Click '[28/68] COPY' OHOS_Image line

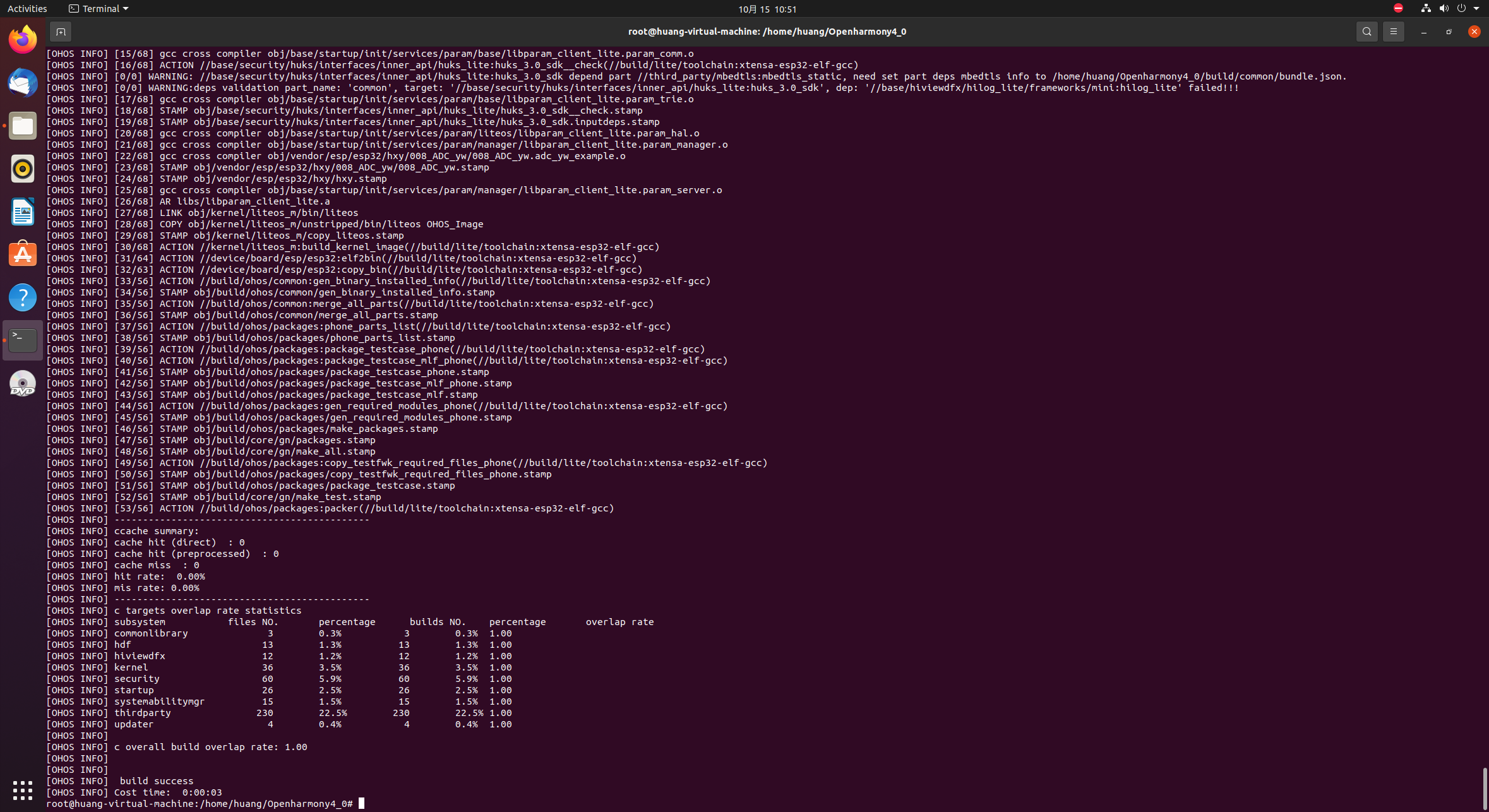(265, 224)
